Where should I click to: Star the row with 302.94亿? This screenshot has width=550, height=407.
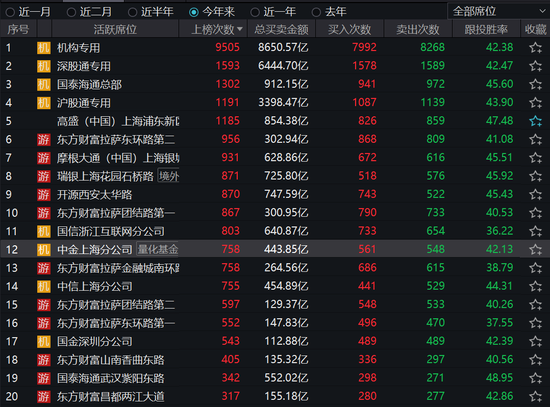coord(535,139)
